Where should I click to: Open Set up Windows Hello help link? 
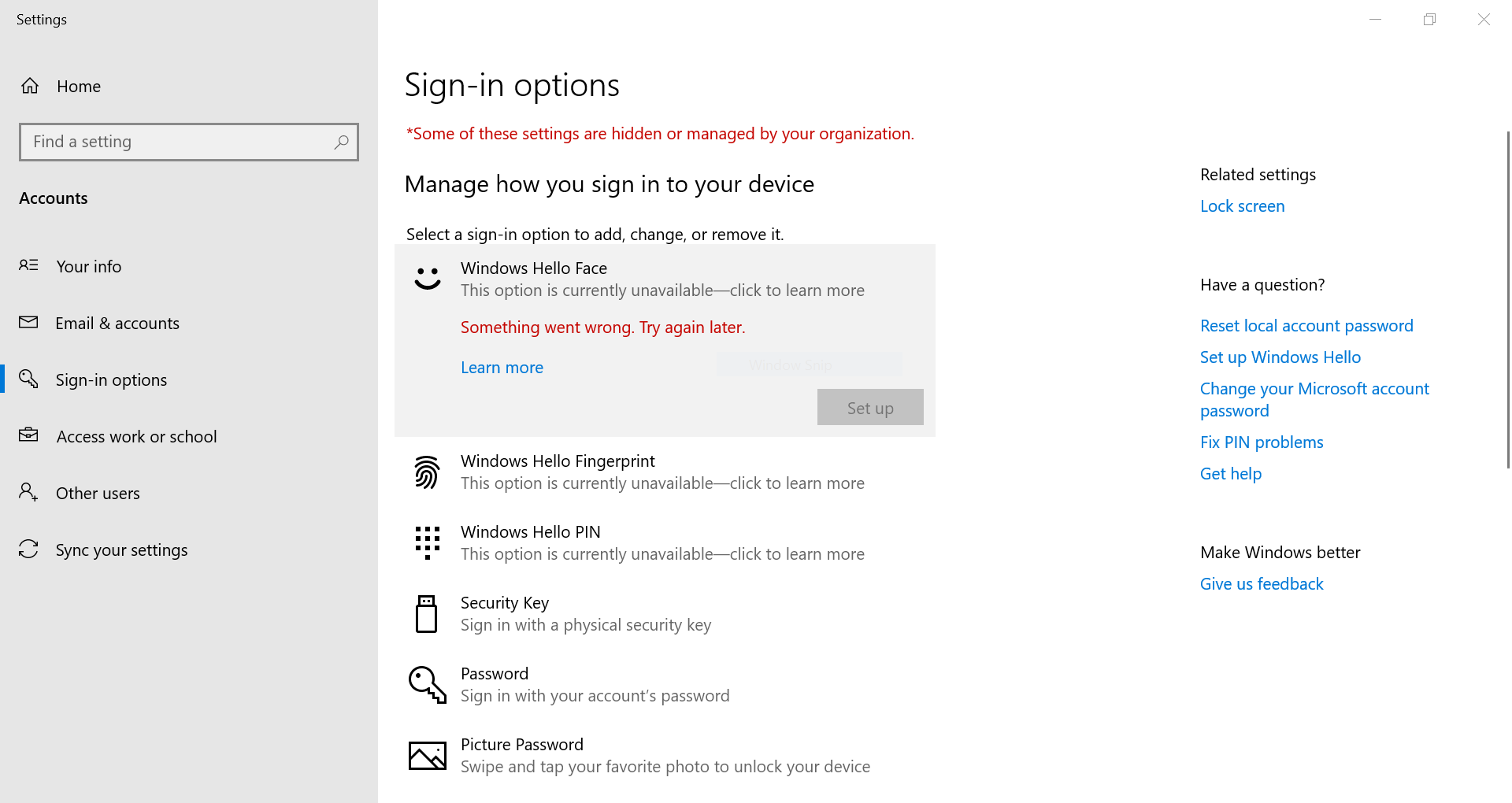click(1280, 357)
